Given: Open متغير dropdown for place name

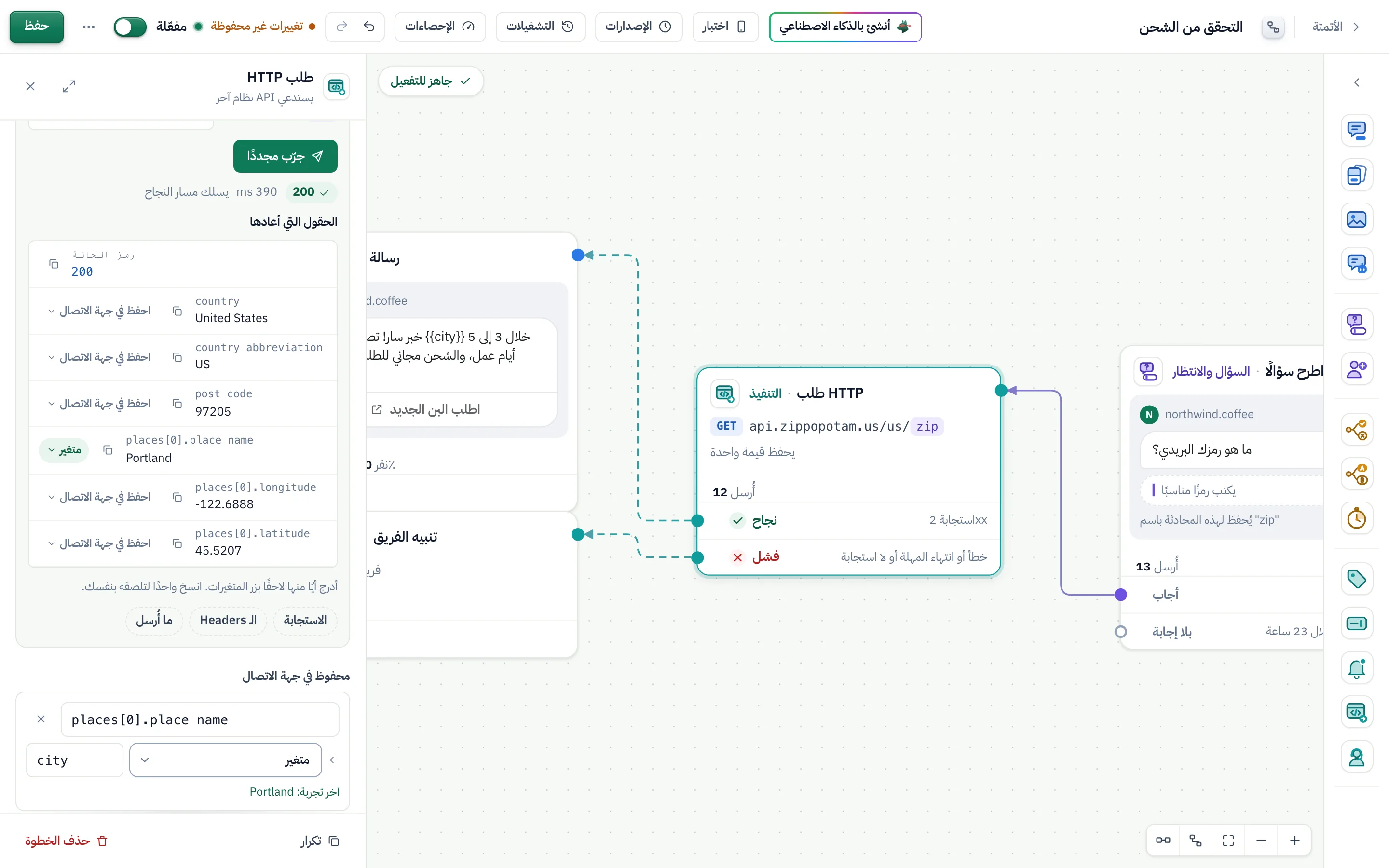Looking at the screenshot, I should click(x=64, y=450).
